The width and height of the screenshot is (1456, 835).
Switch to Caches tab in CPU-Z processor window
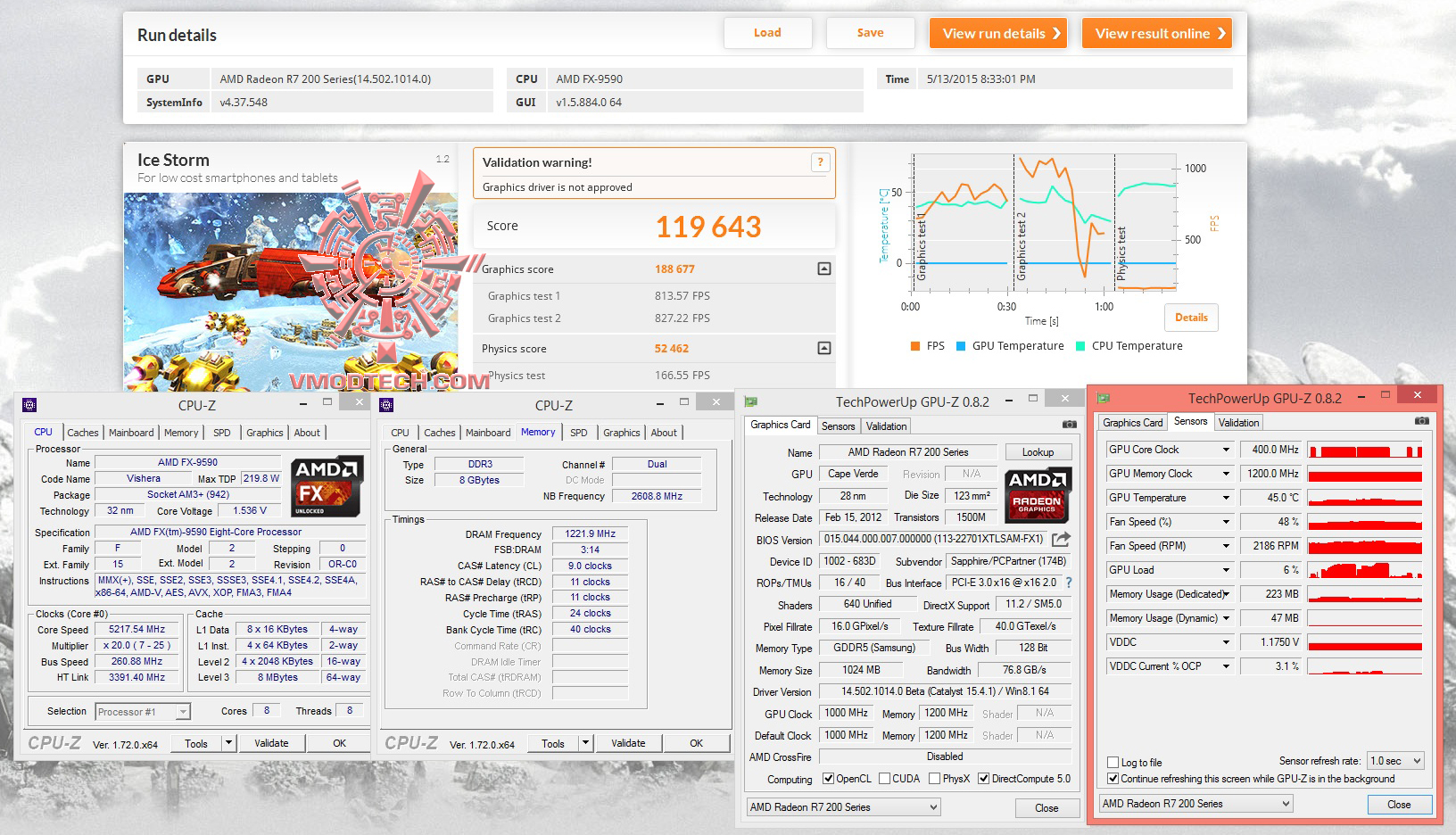(83, 433)
